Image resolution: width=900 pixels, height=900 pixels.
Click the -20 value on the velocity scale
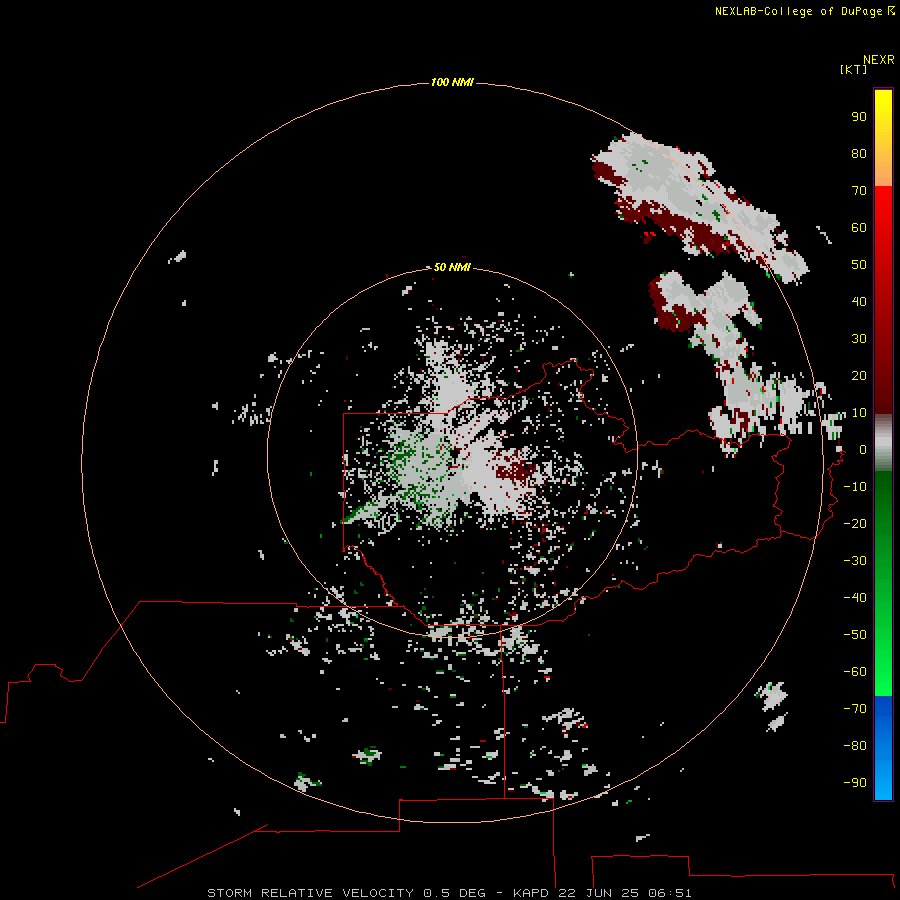[855, 524]
